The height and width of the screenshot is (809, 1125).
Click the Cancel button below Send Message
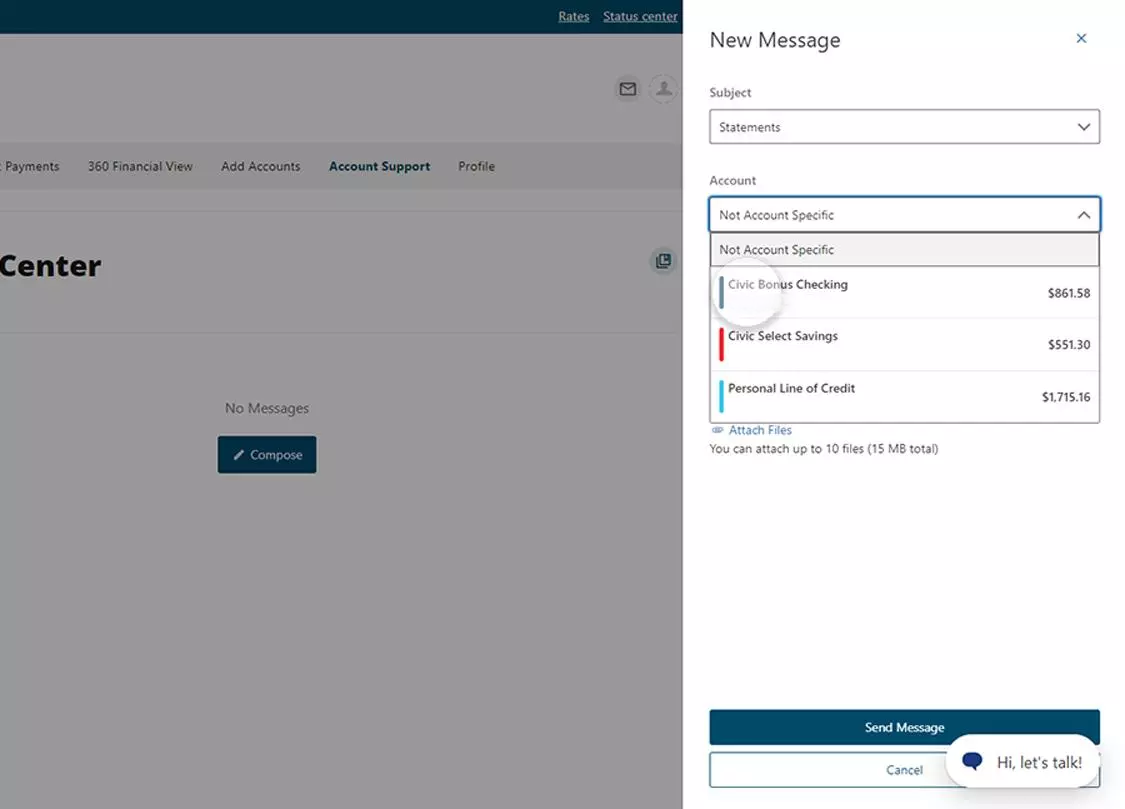point(903,770)
